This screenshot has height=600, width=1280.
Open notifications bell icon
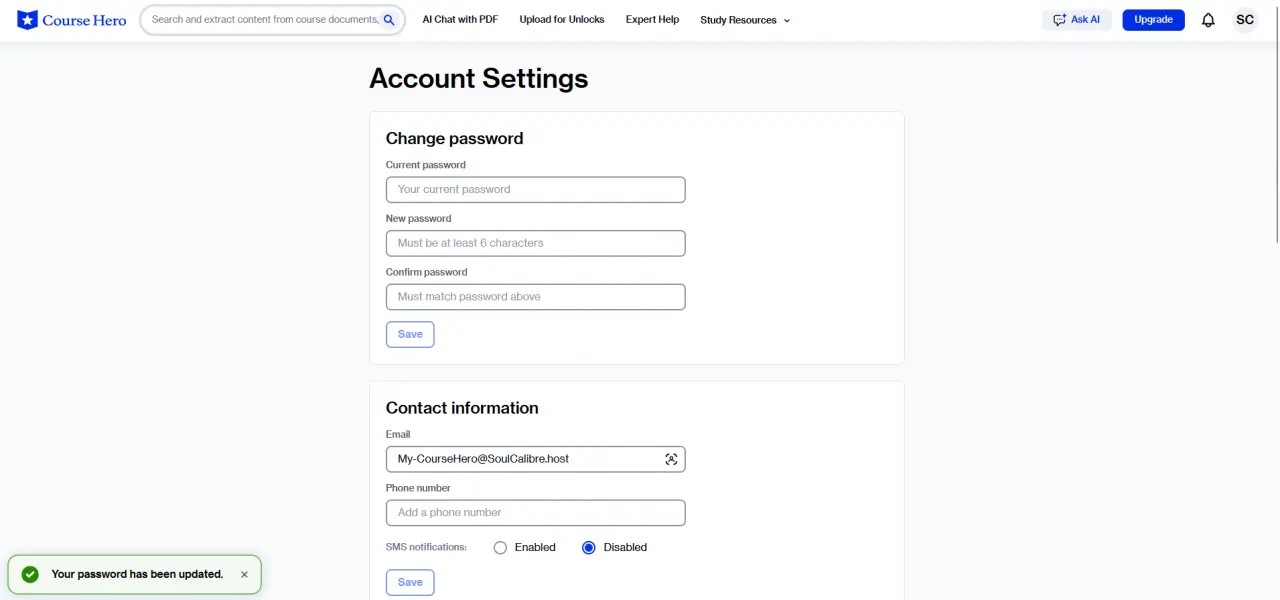tap(1208, 20)
